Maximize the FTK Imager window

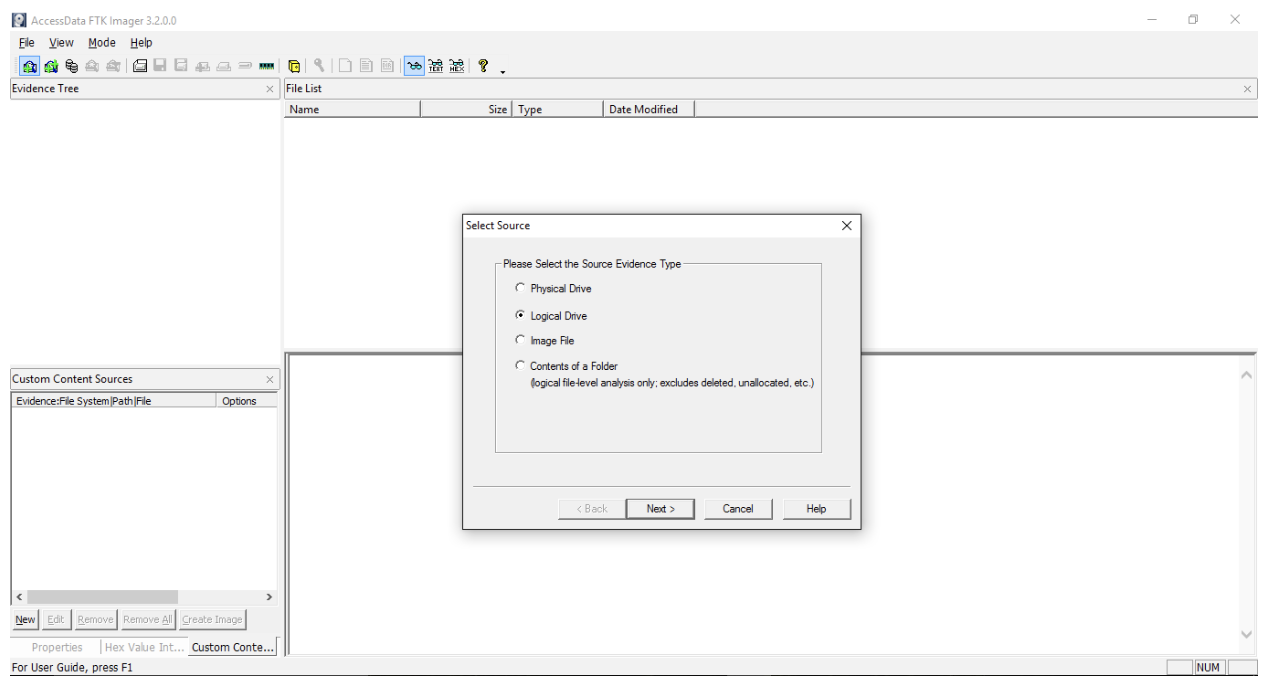(x=1193, y=19)
